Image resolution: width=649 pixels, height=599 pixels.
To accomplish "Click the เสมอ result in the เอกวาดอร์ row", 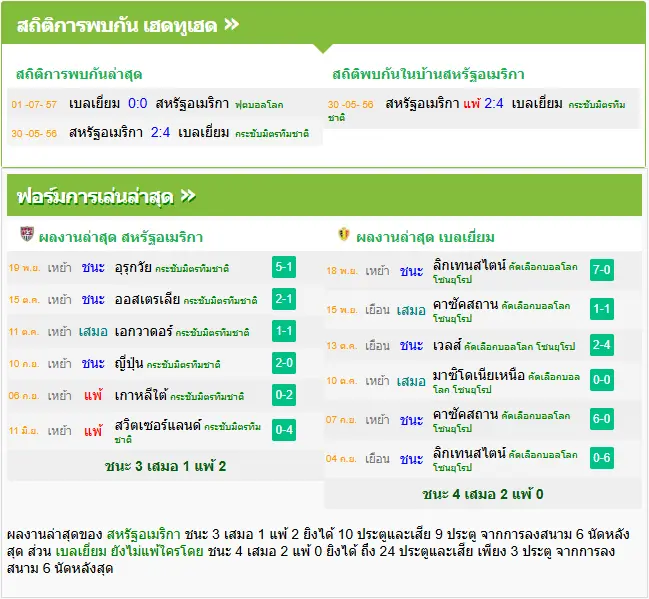I will point(93,332).
